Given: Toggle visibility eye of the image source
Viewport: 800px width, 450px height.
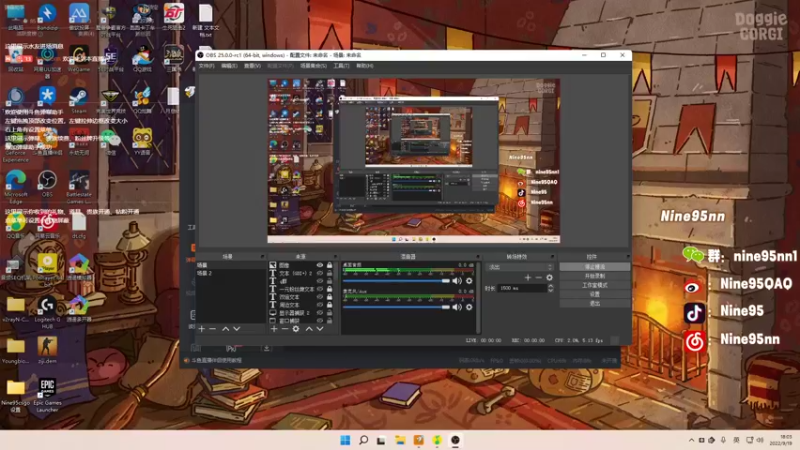Looking at the screenshot, I should (x=320, y=265).
